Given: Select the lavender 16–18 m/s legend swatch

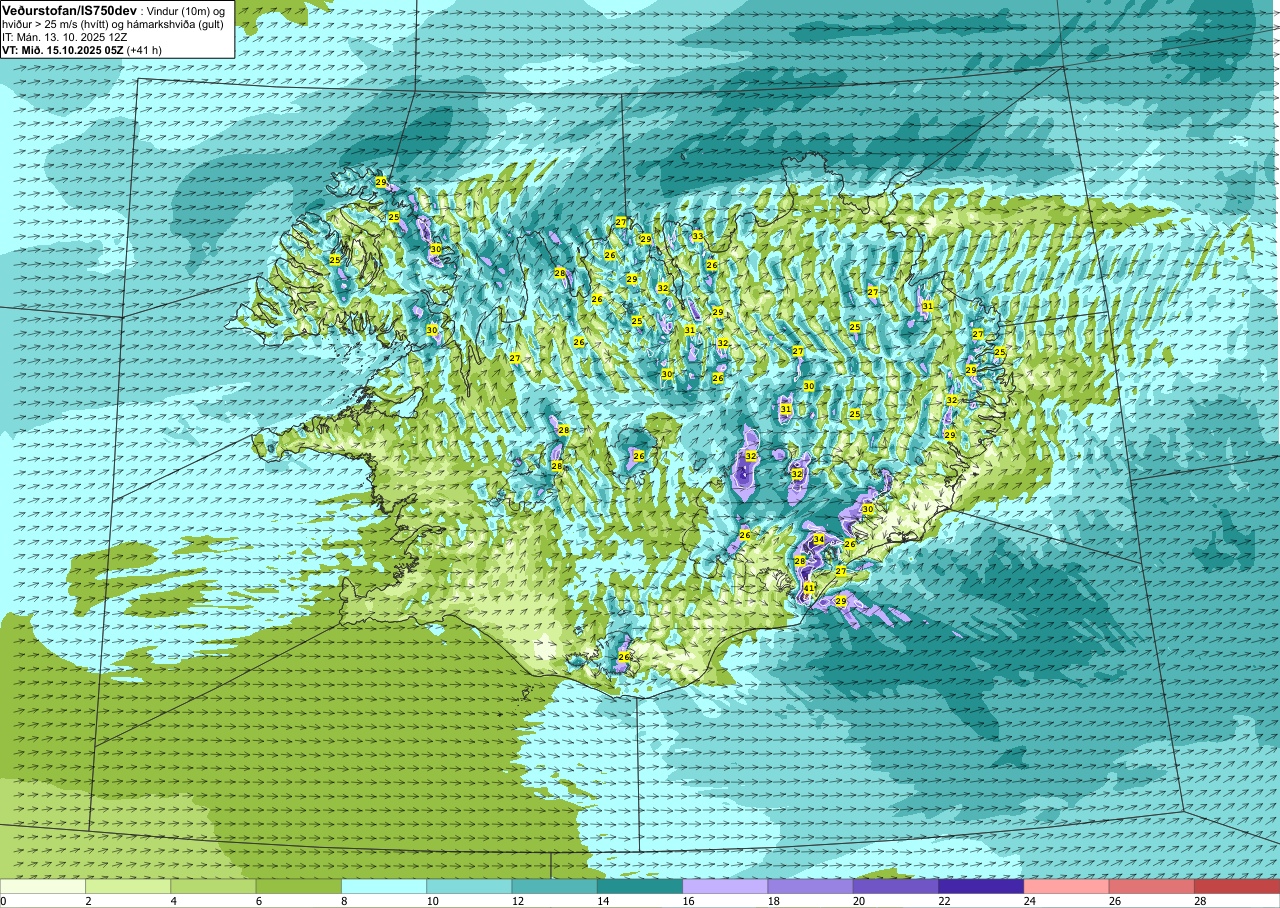Looking at the screenshot, I should click(725, 886).
